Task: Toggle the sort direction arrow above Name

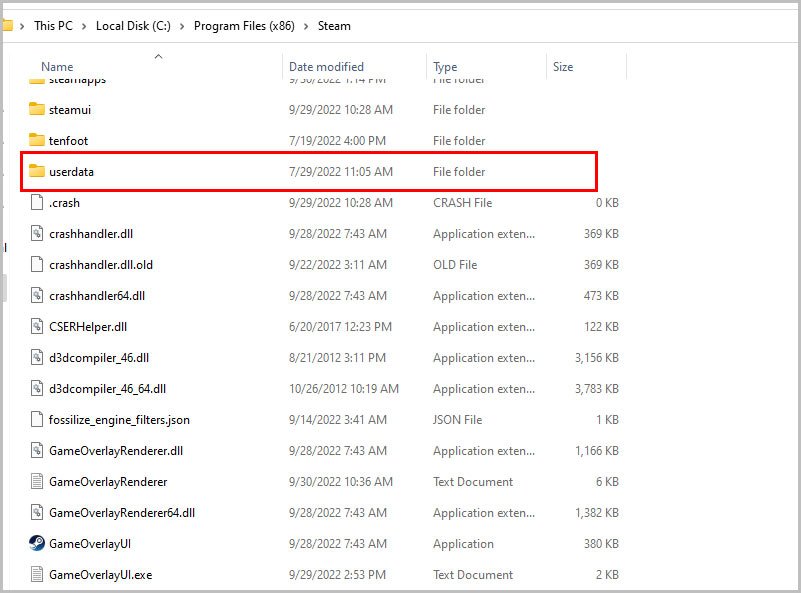Action: (x=158, y=56)
